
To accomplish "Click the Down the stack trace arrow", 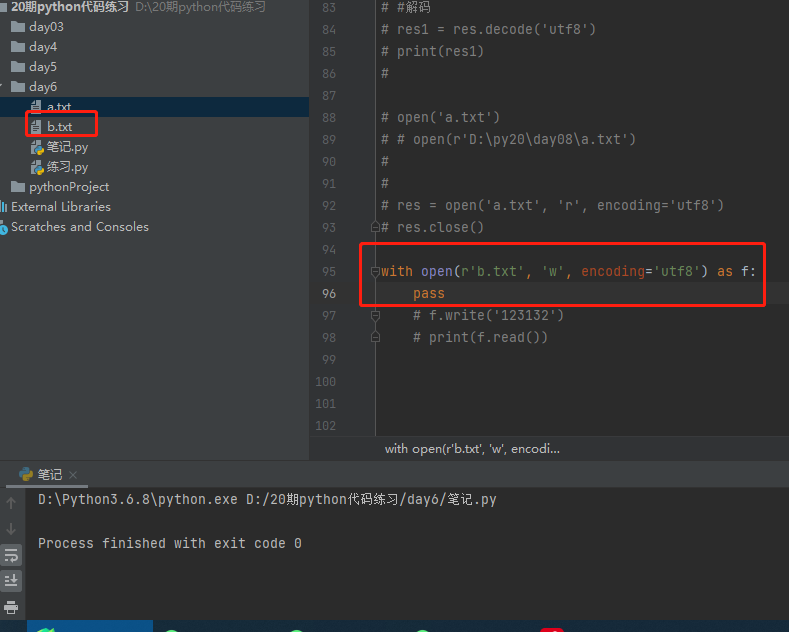I will 11,529.
